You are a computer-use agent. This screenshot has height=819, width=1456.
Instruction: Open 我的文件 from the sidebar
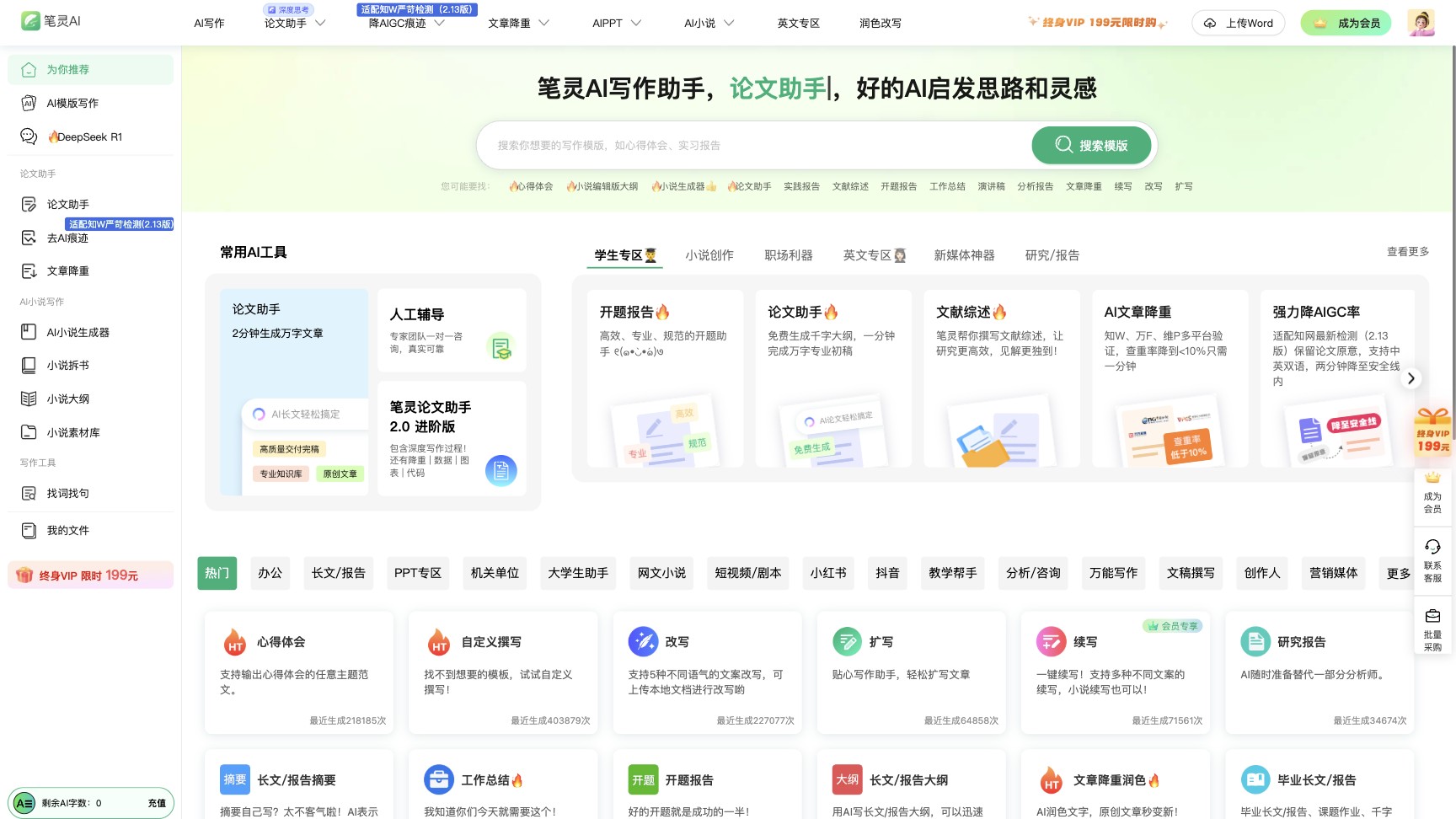(x=65, y=530)
